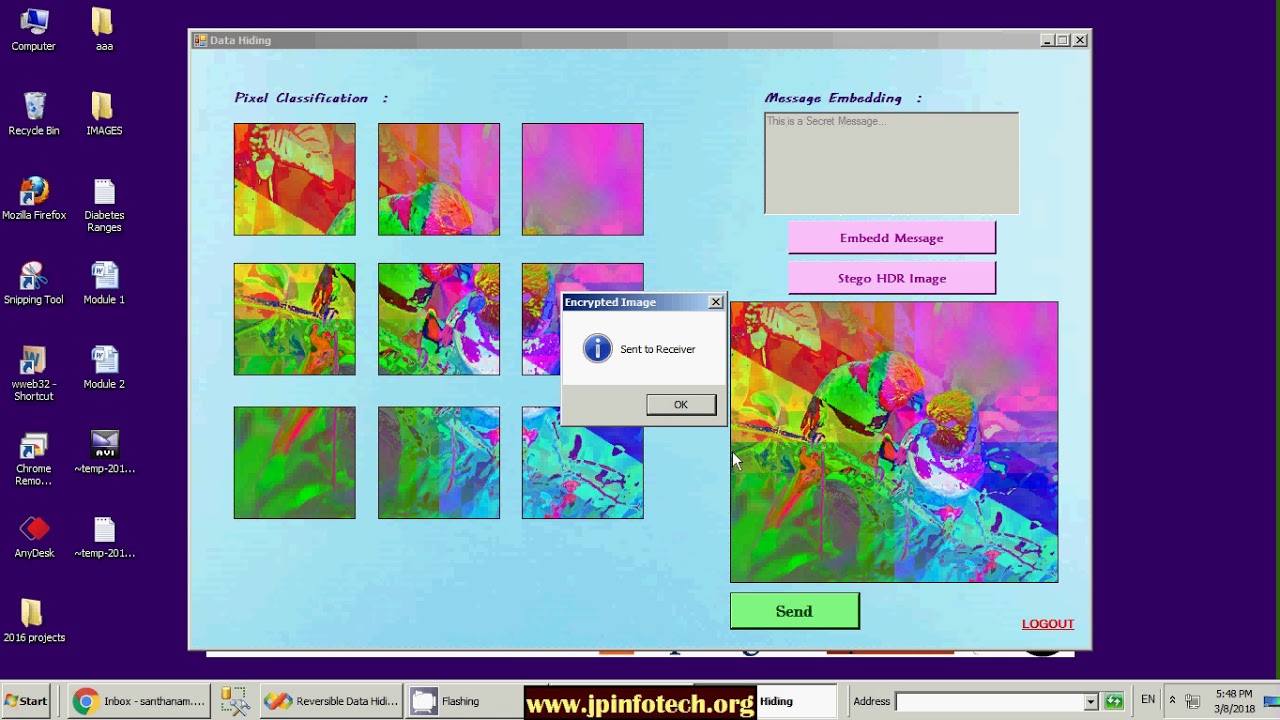Click OK in the Encrypted Image dialog
Image resolution: width=1280 pixels, height=720 pixels.
point(680,405)
